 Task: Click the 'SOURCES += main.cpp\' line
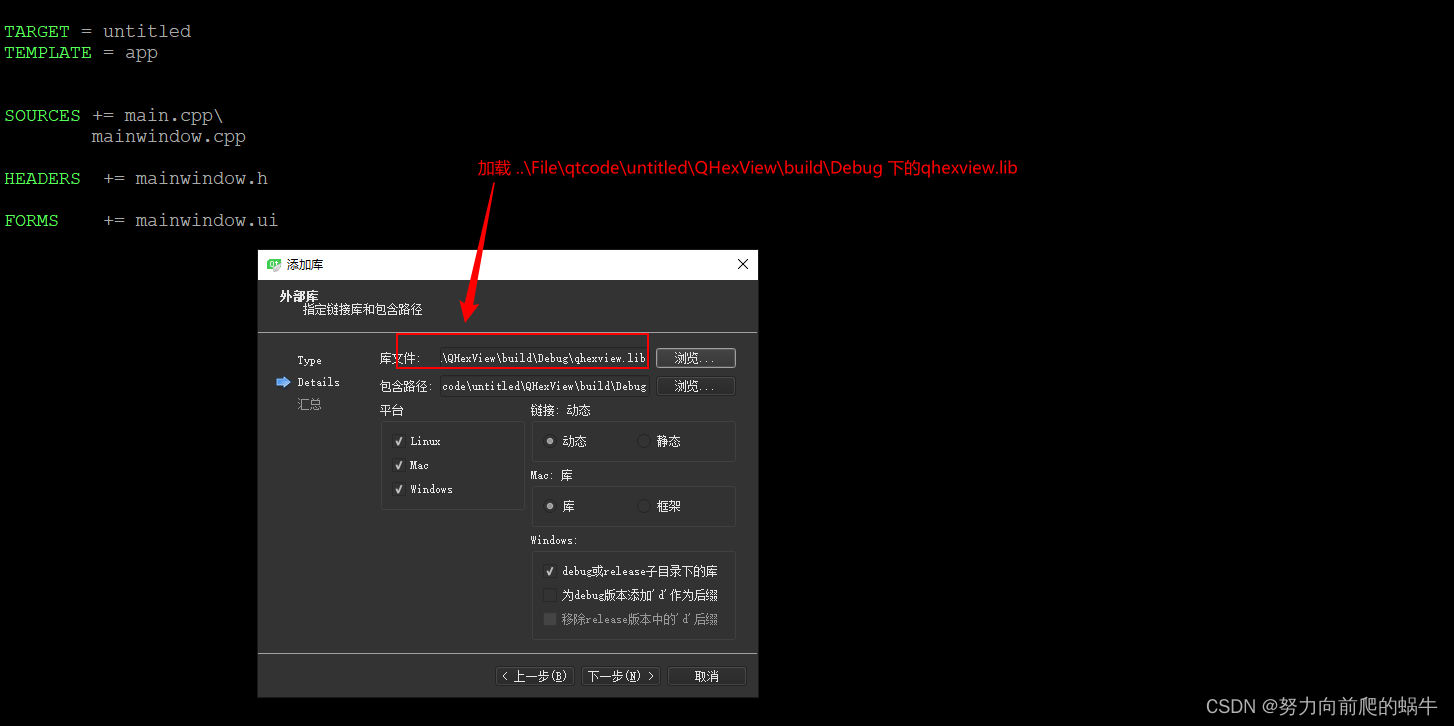coord(114,115)
